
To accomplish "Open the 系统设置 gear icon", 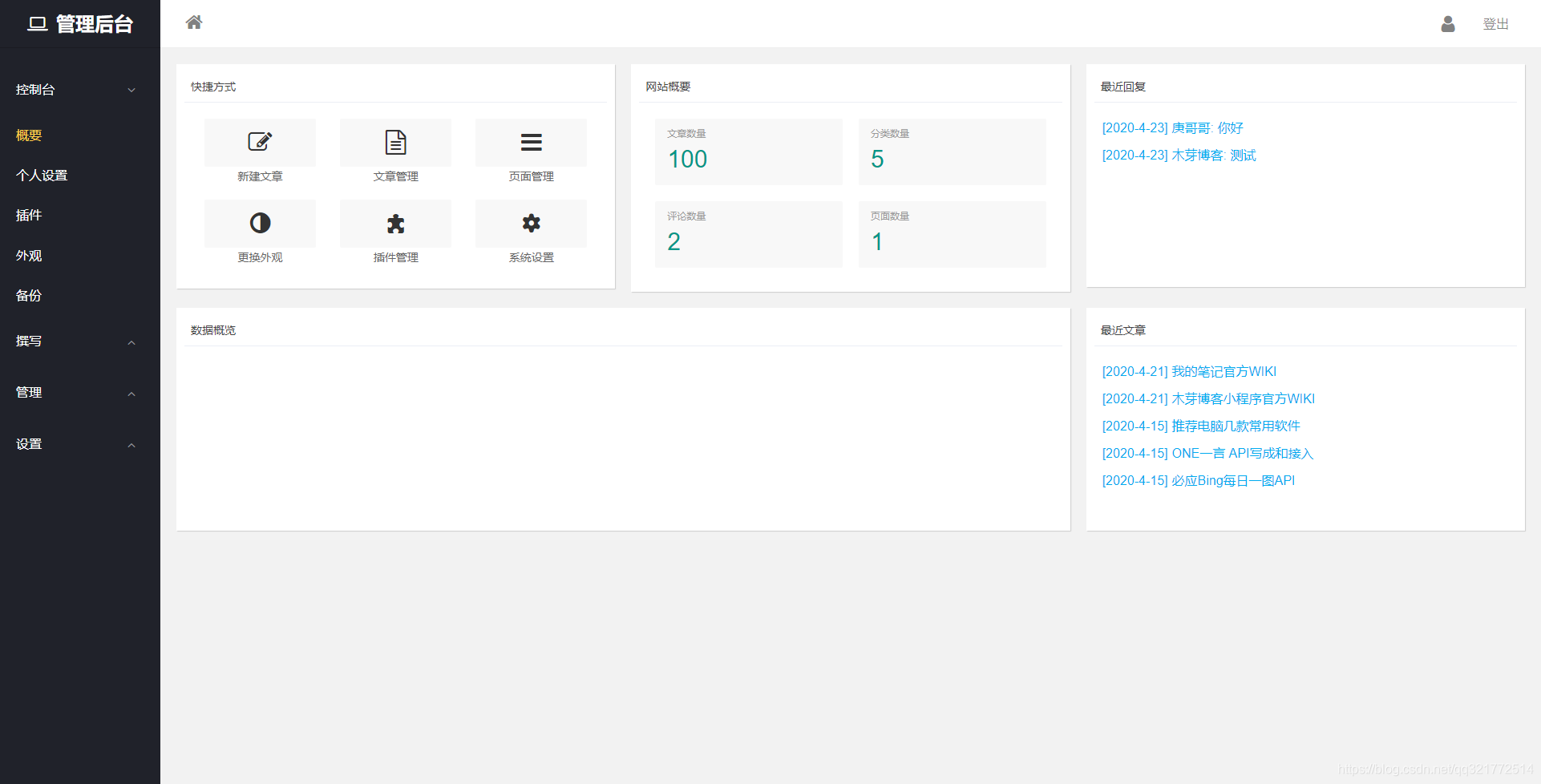I will pos(531,223).
